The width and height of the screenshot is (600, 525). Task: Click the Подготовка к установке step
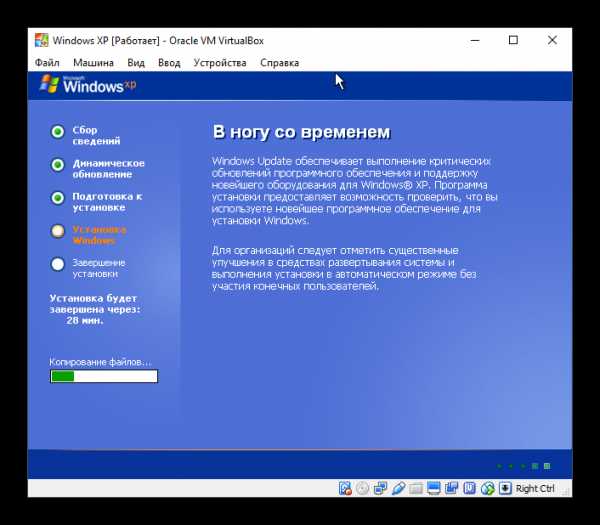(x=107, y=202)
